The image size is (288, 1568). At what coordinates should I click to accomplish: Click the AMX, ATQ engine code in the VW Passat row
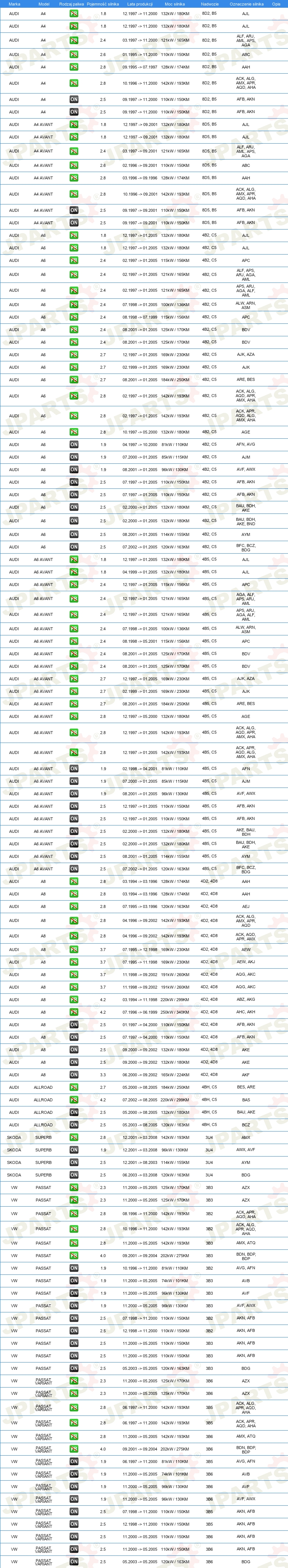tap(245, 1243)
